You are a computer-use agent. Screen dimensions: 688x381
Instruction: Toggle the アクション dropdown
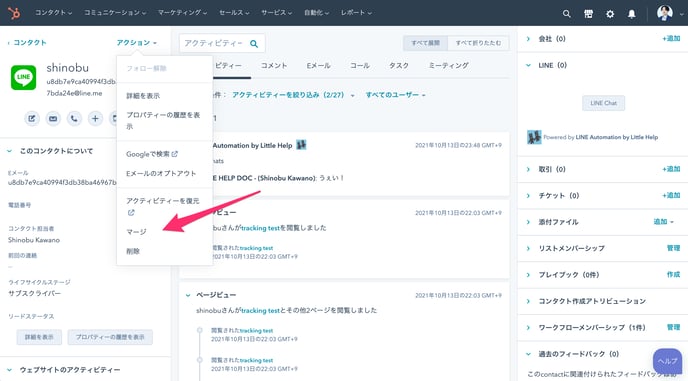coord(136,43)
